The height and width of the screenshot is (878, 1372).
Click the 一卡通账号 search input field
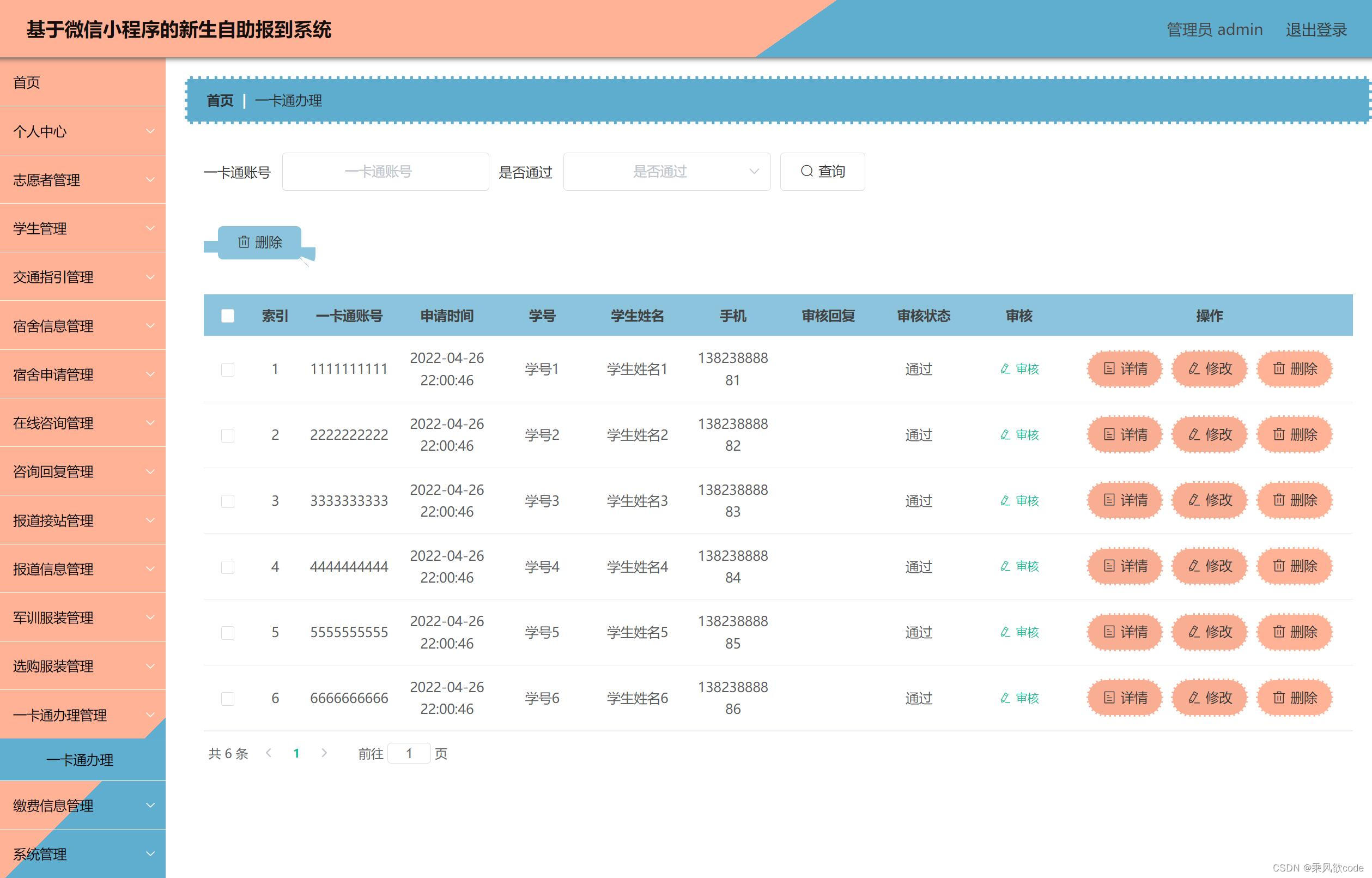(385, 172)
